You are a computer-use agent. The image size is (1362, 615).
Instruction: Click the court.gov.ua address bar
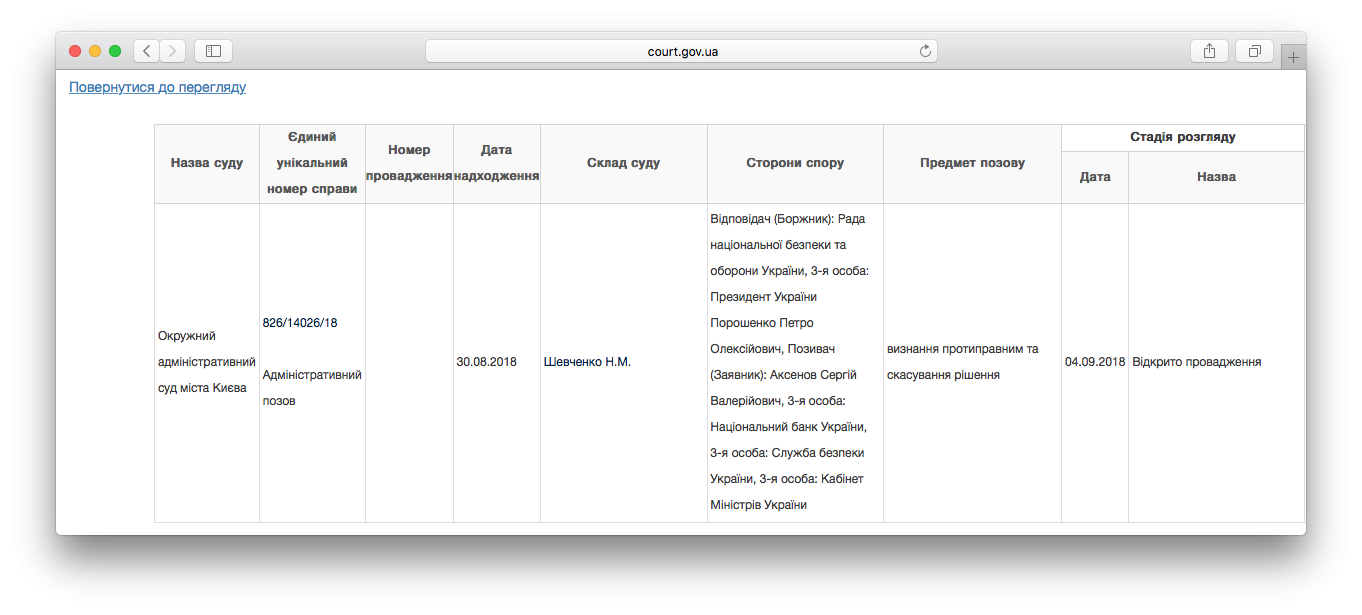680,51
